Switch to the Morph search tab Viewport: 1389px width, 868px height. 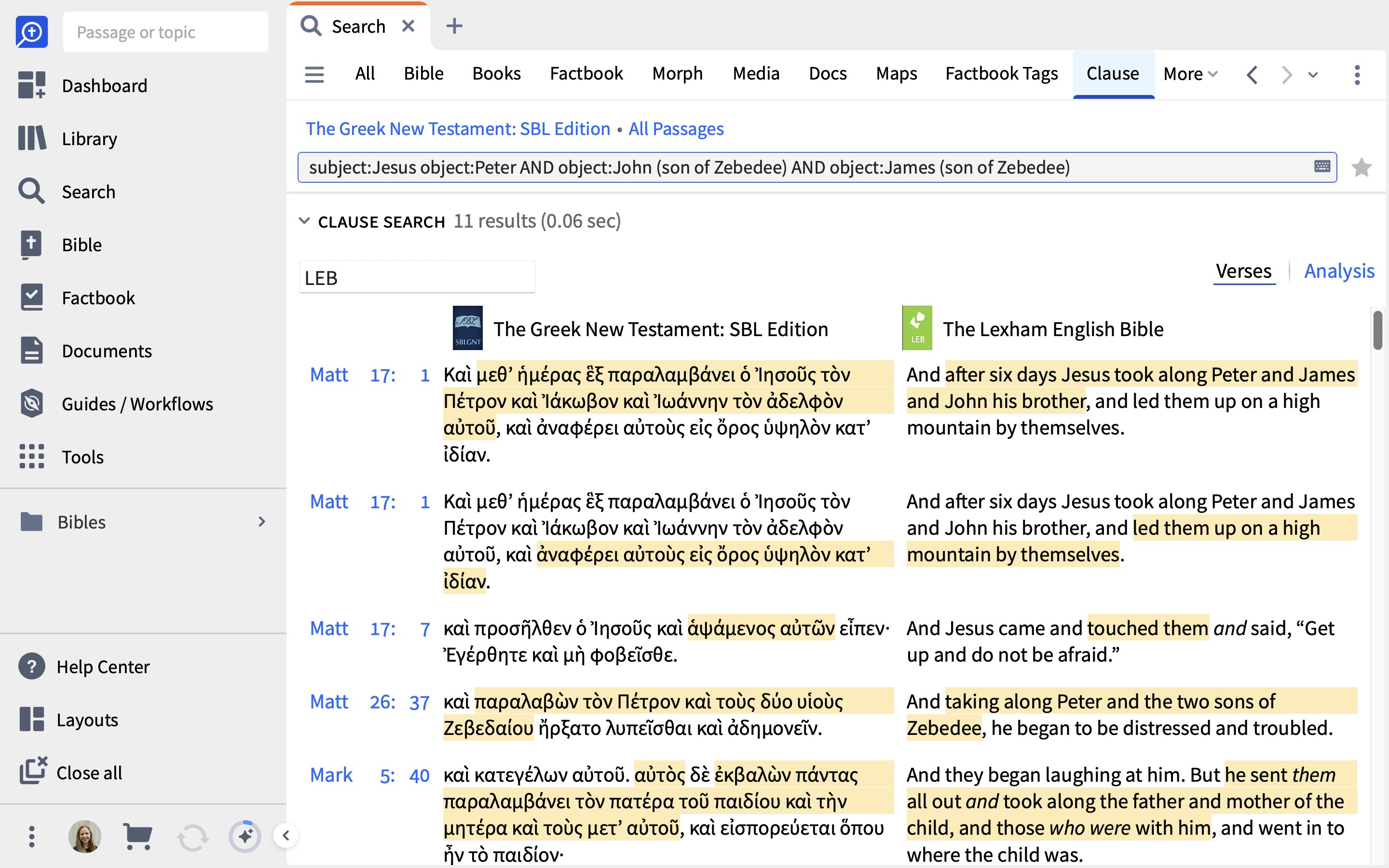(677, 73)
